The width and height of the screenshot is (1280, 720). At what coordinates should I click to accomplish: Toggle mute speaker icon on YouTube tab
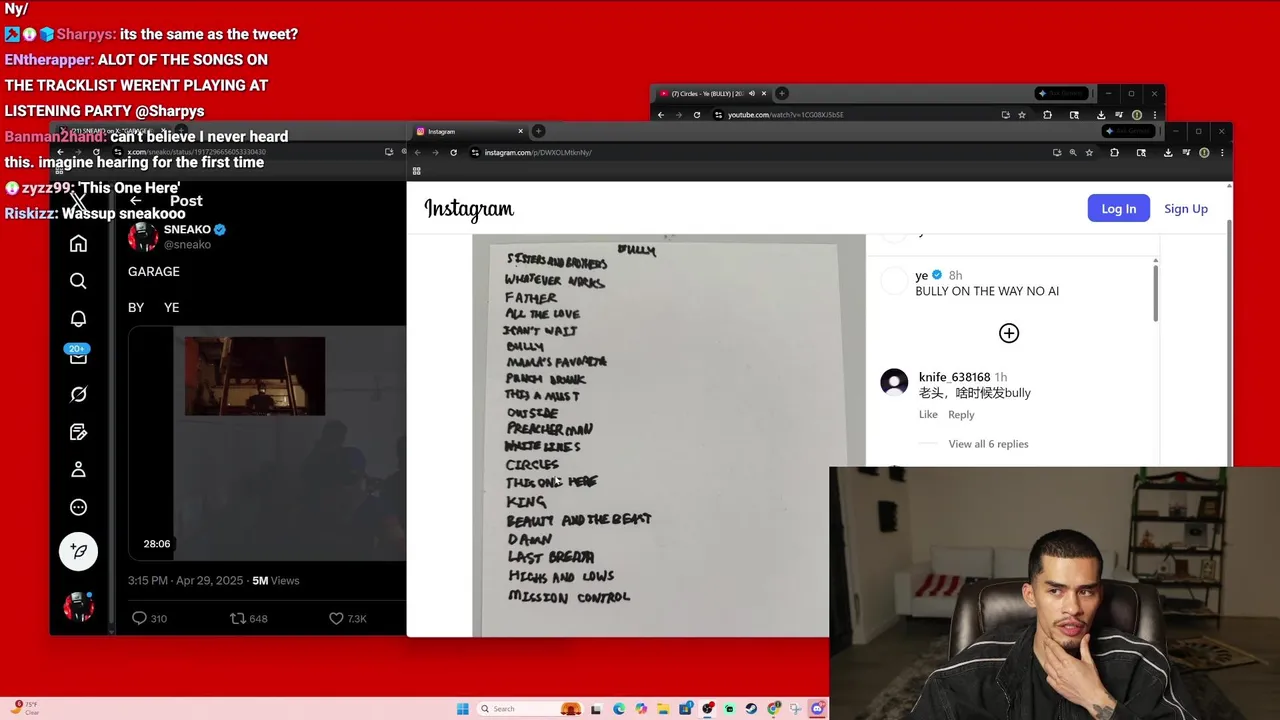pos(752,93)
